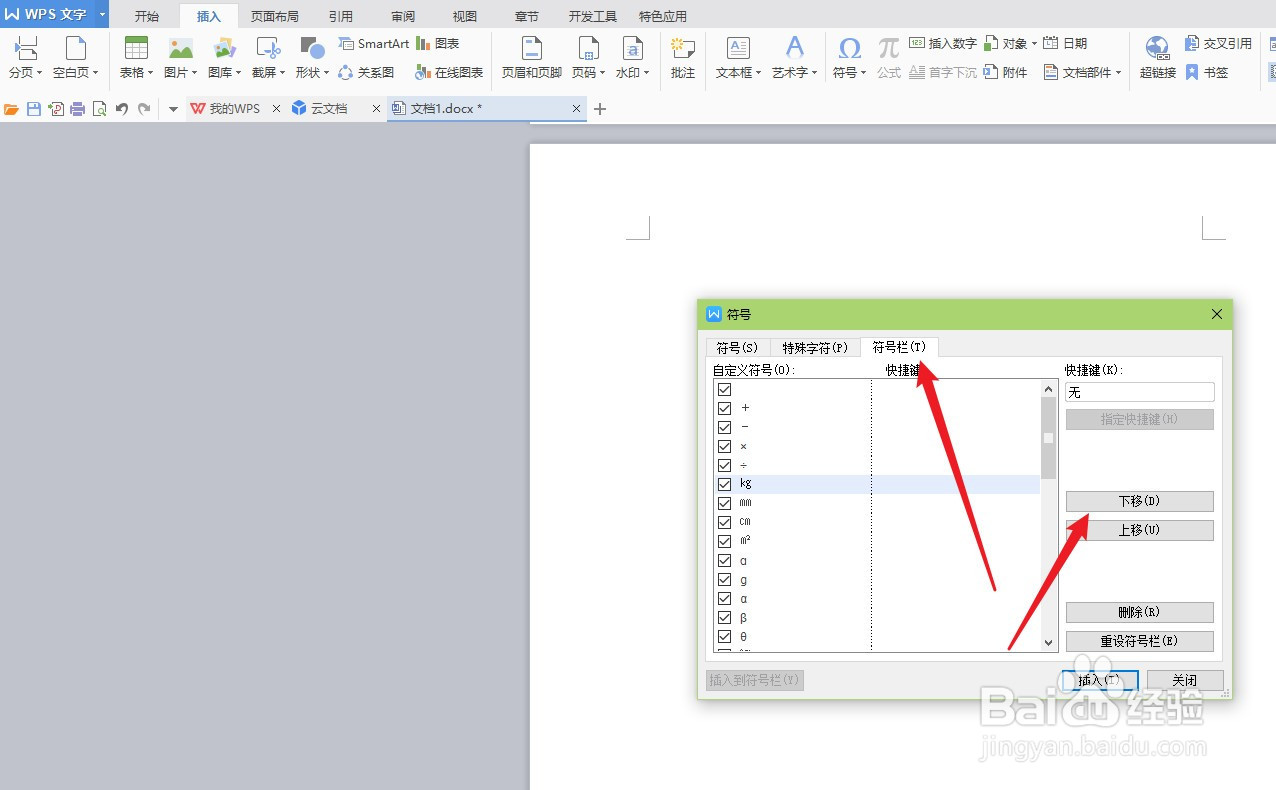Image resolution: width=1276 pixels, height=790 pixels.
Task: Click the undo arrow icon
Action: click(121, 109)
